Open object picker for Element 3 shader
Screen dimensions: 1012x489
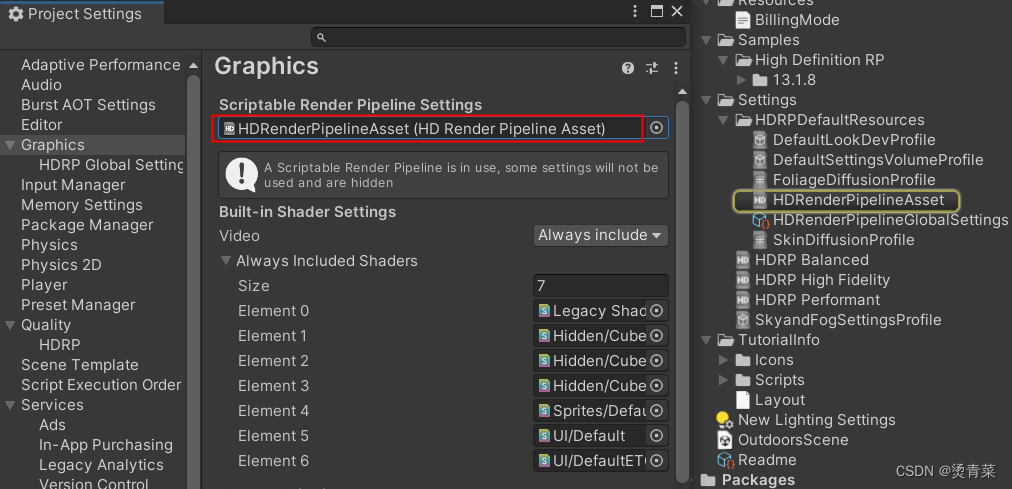point(656,386)
